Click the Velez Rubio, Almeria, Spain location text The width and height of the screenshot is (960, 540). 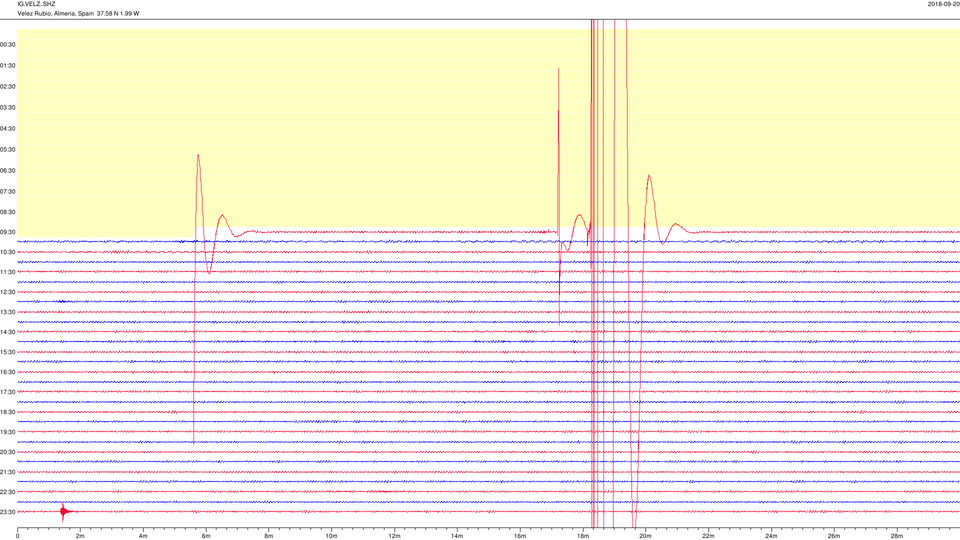click(55, 13)
